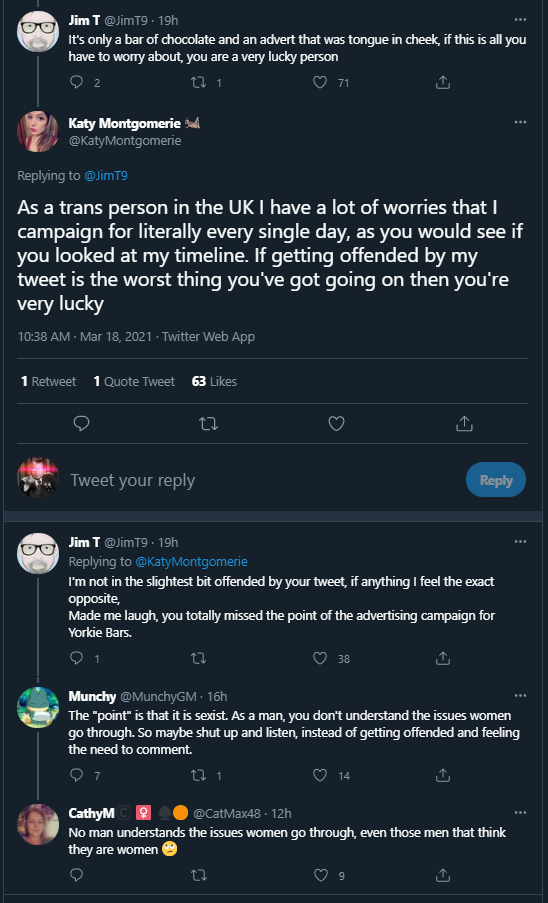Like CathyM's reply with 9 likes
Image resolution: width=548 pixels, height=903 pixels.
[320, 875]
